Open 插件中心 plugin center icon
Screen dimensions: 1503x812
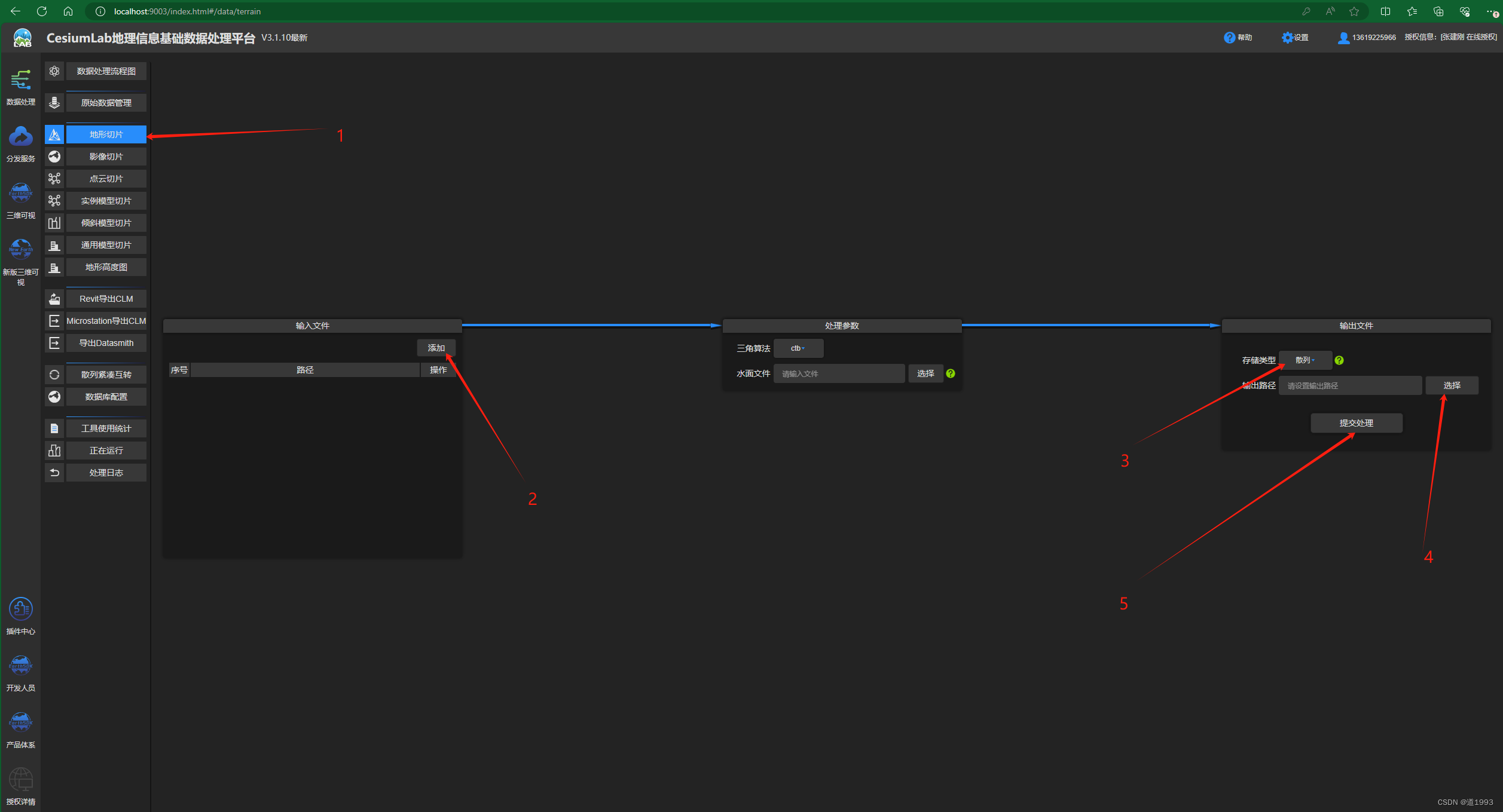(x=21, y=609)
